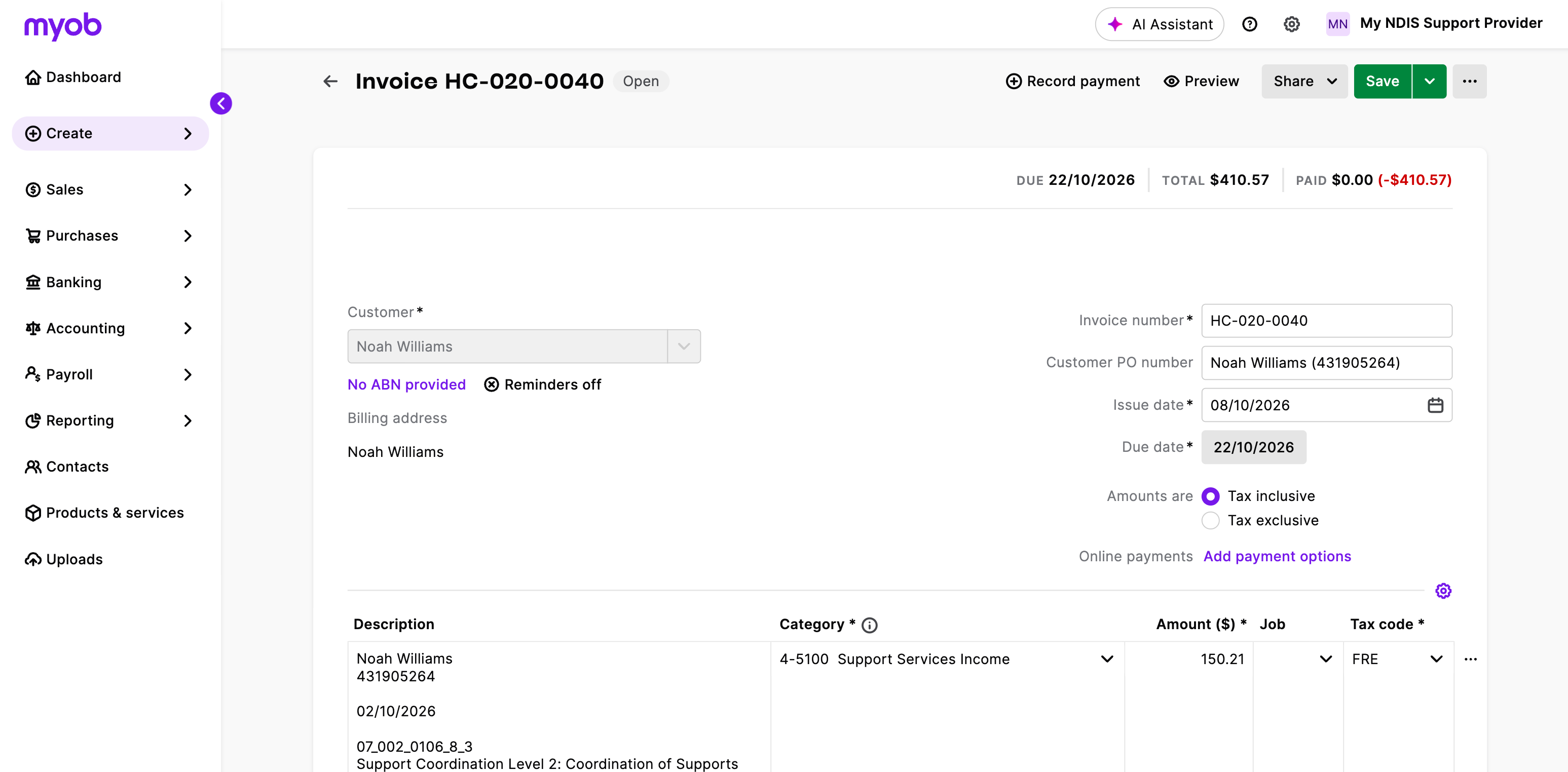
Task: Expand the Create menu
Action: [x=110, y=134]
